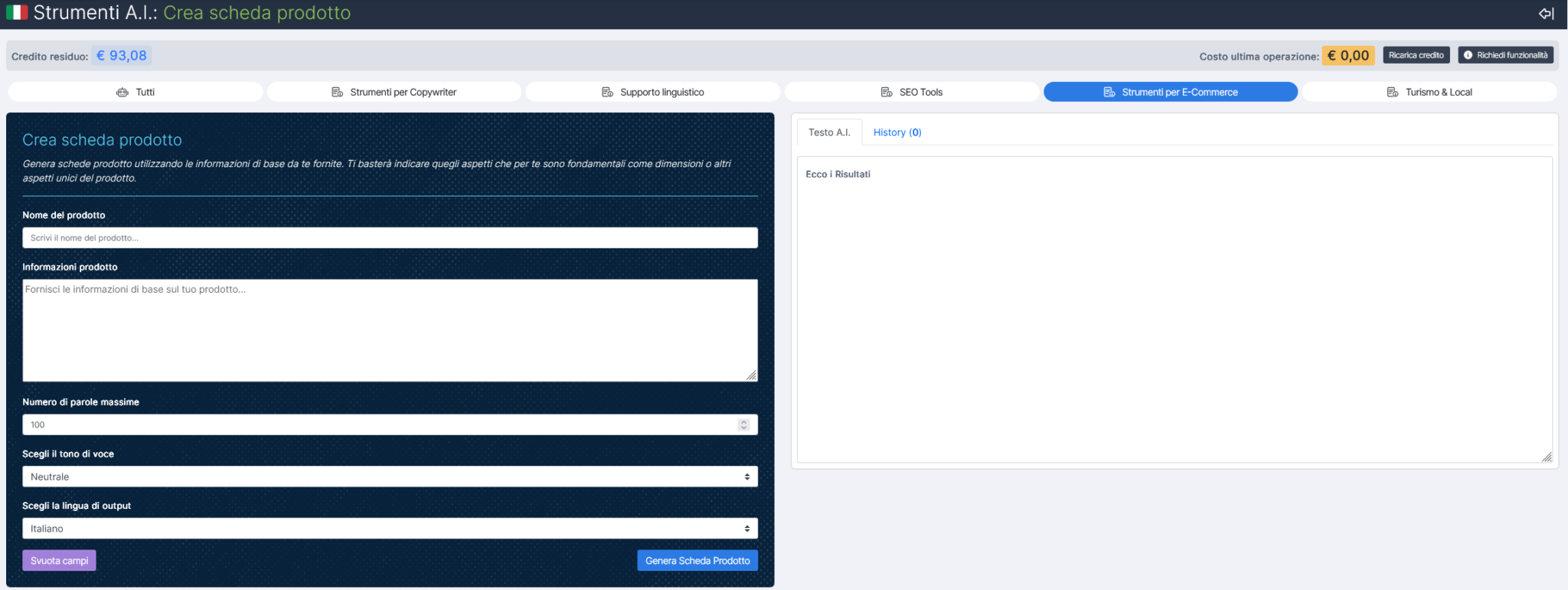Click into the Informazioni prodotto textarea

390,330
